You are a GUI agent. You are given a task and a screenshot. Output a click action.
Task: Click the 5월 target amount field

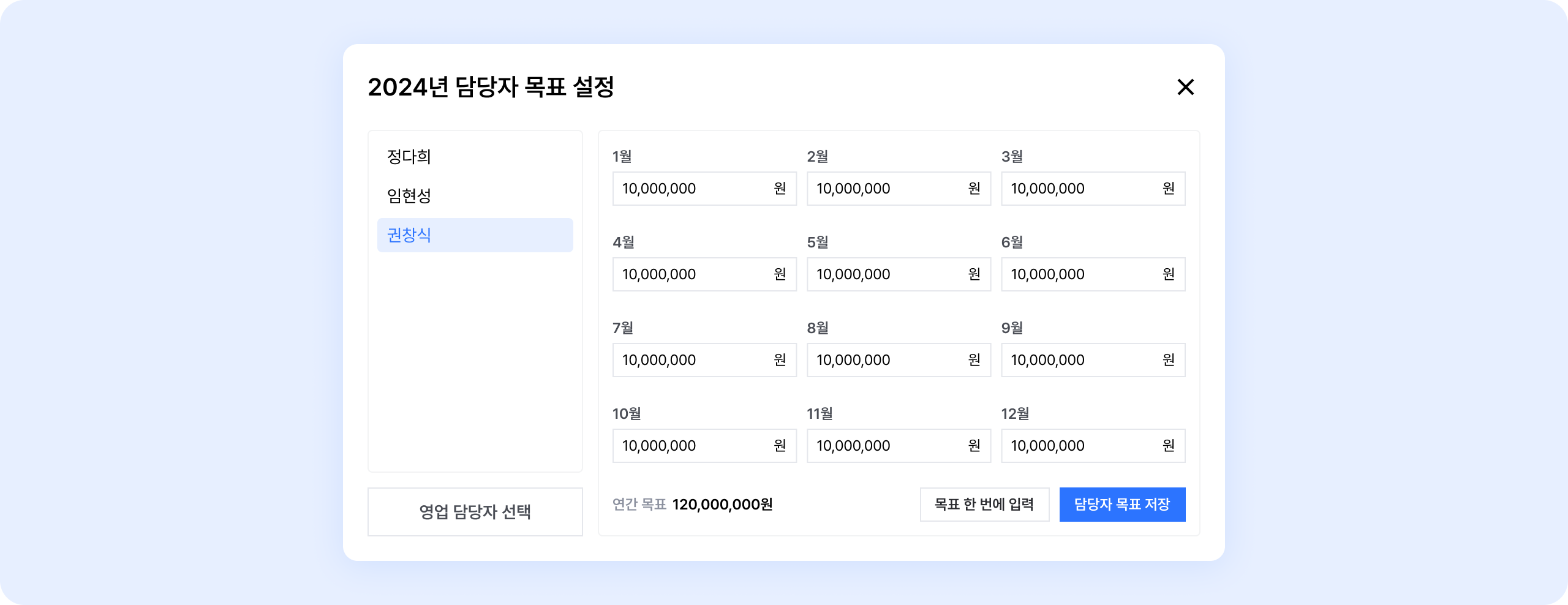(887, 274)
